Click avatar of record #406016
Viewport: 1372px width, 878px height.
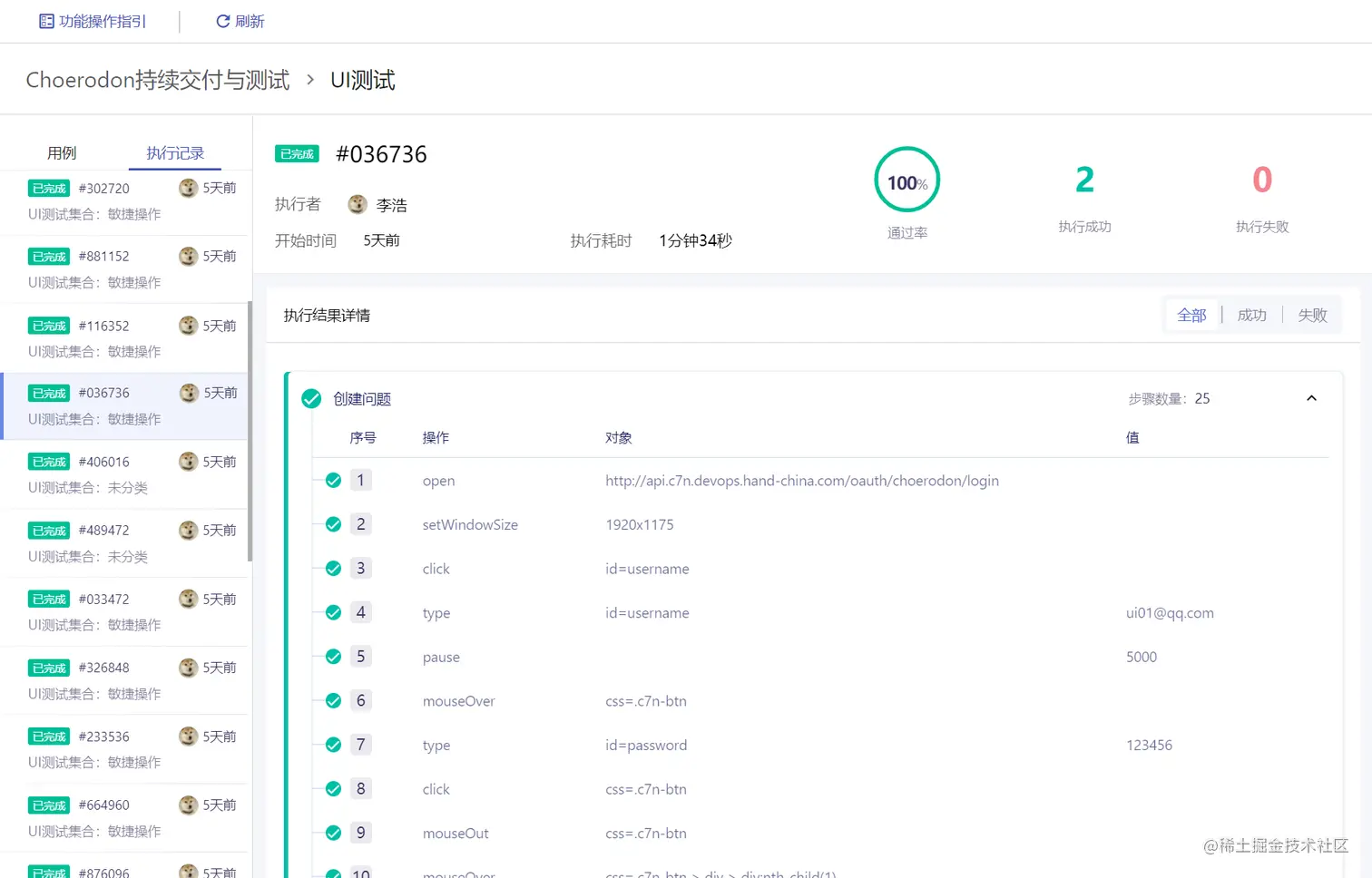click(188, 461)
